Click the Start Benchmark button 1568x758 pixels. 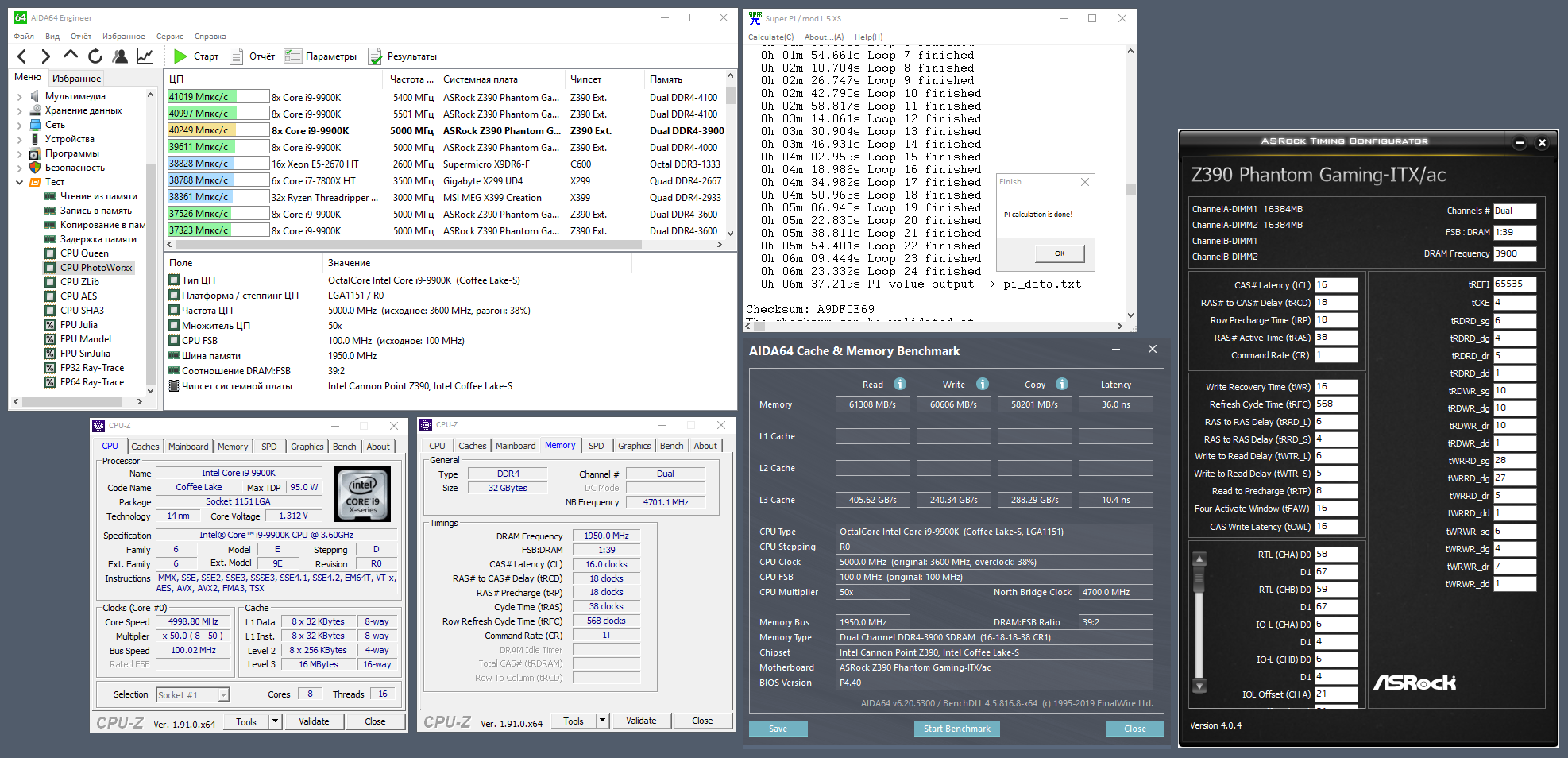pos(957,729)
